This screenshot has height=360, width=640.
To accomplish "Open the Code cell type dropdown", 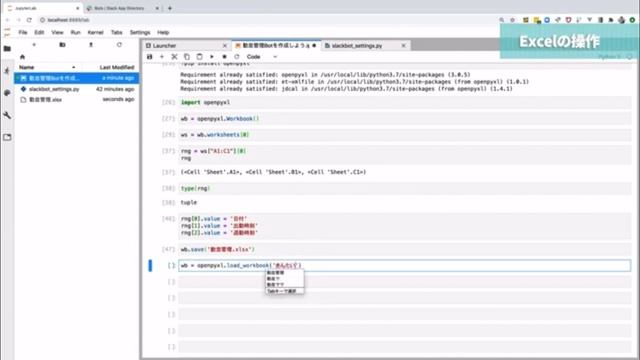I will click(x=262, y=57).
